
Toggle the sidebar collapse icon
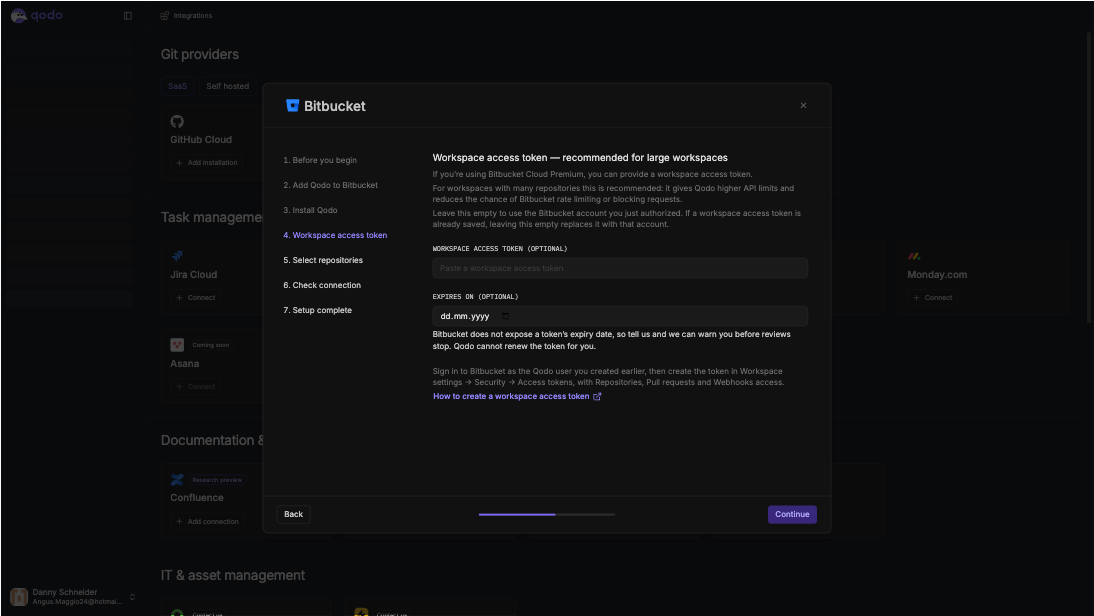(x=128, y=15)
